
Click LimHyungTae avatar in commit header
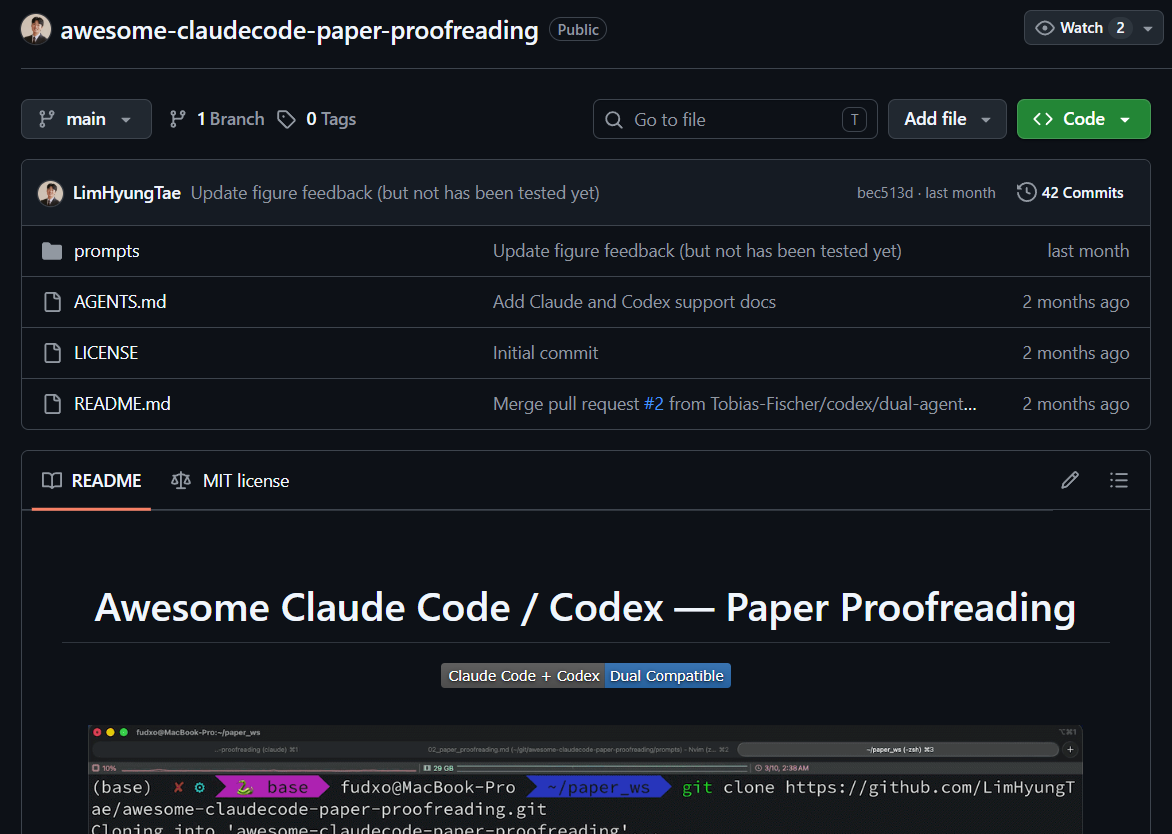(50, 193)
